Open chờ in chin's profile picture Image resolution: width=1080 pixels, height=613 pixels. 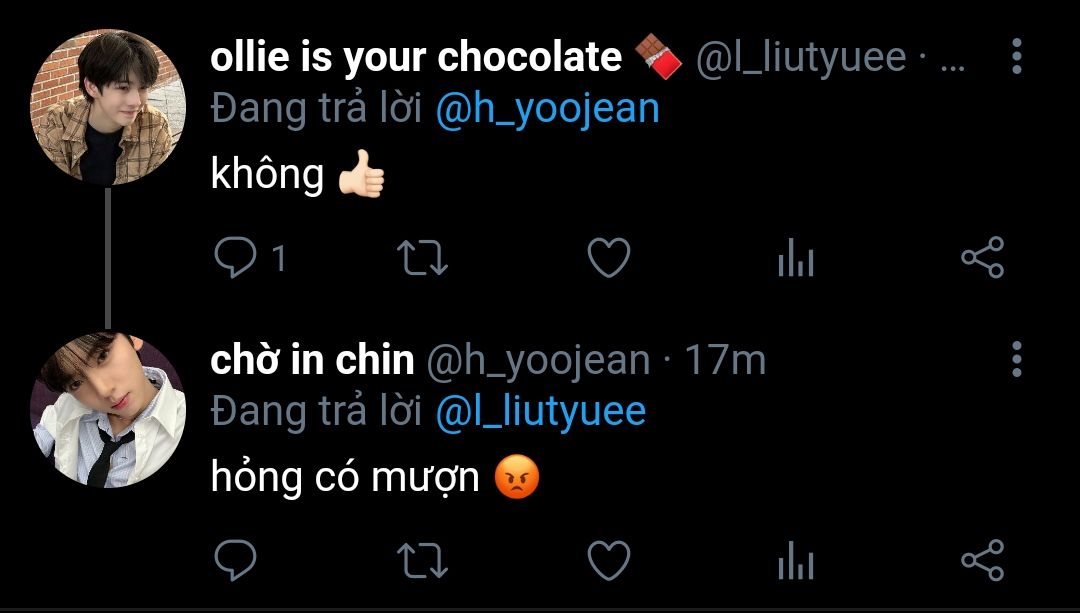click(108, 410)
